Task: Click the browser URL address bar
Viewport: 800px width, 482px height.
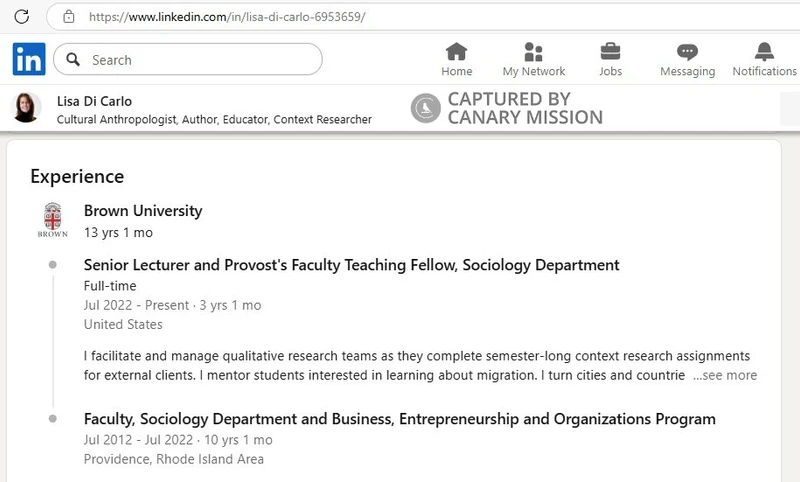Action: tap(423, 17)
